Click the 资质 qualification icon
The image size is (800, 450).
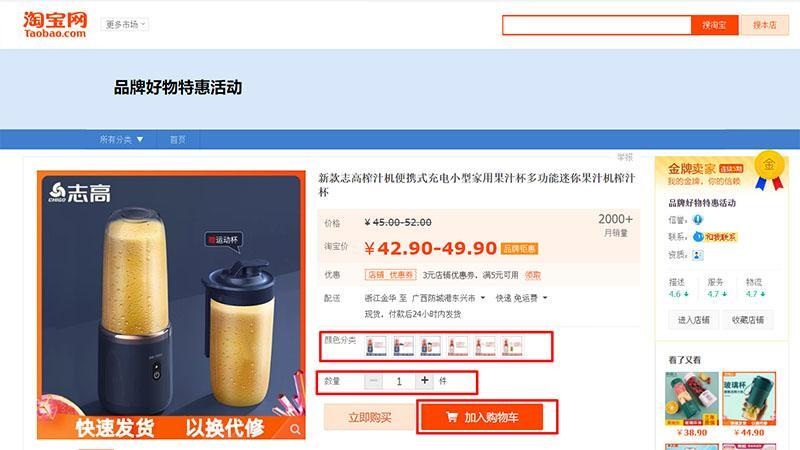tap(697, 255)
